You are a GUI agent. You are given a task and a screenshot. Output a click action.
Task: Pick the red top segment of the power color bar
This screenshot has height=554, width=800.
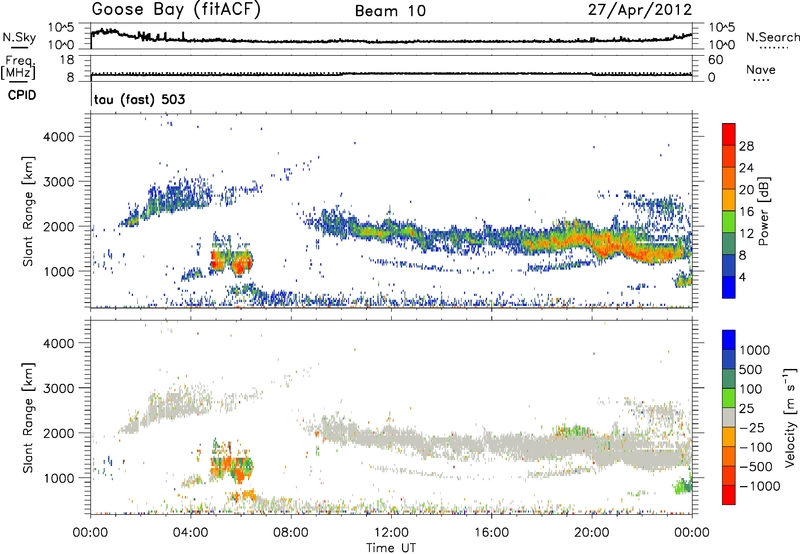pos(729,134)
